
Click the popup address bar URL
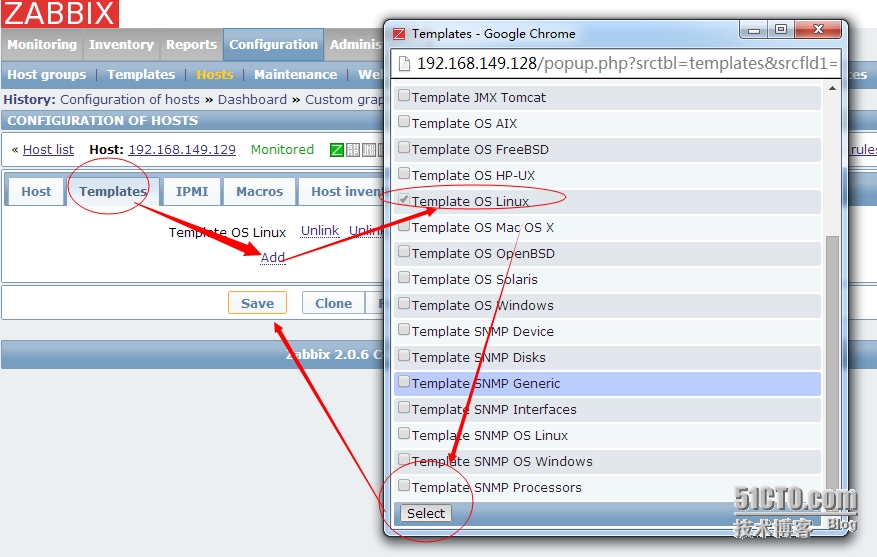[626, 64]
